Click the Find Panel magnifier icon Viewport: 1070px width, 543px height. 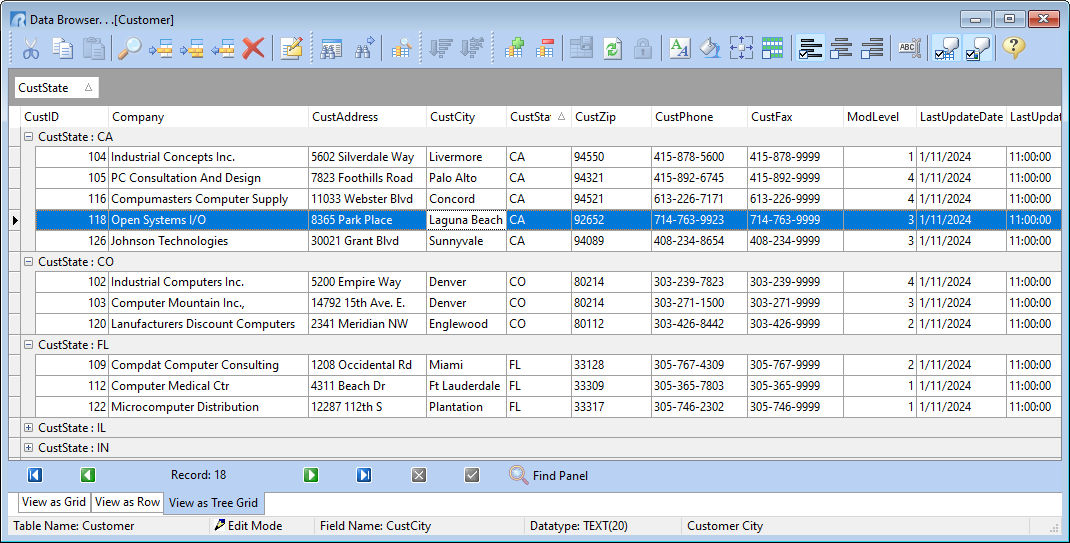point(519,475)
